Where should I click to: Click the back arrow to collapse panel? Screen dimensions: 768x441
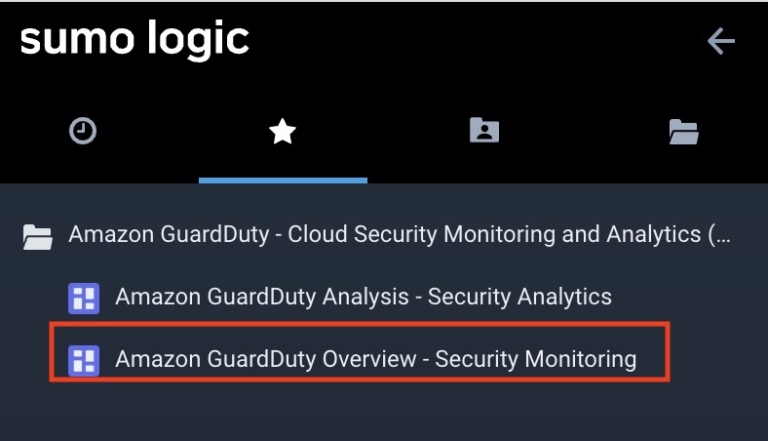721,41
